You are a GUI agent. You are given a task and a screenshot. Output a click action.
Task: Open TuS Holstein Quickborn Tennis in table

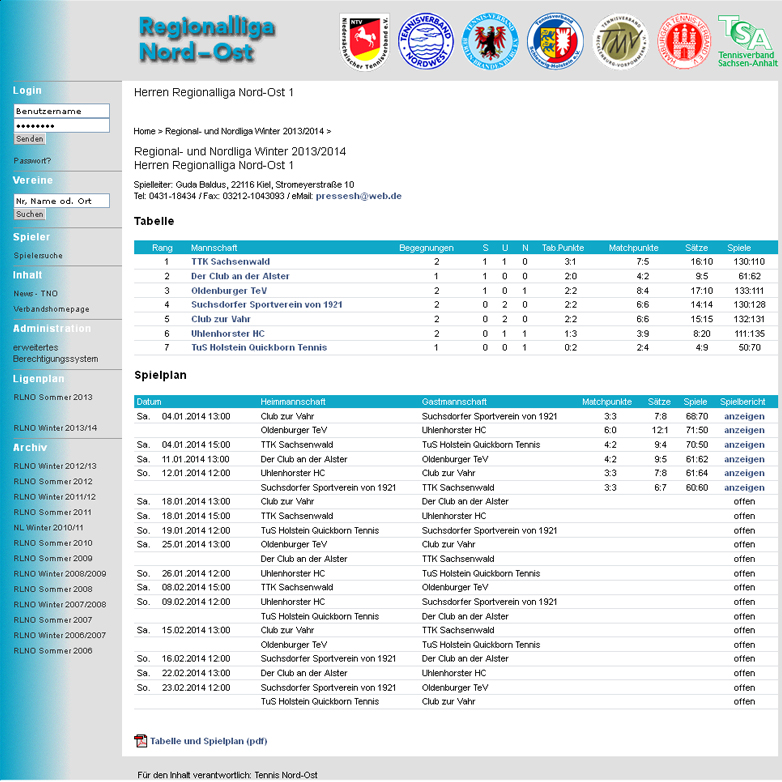(x=259, y=348)
